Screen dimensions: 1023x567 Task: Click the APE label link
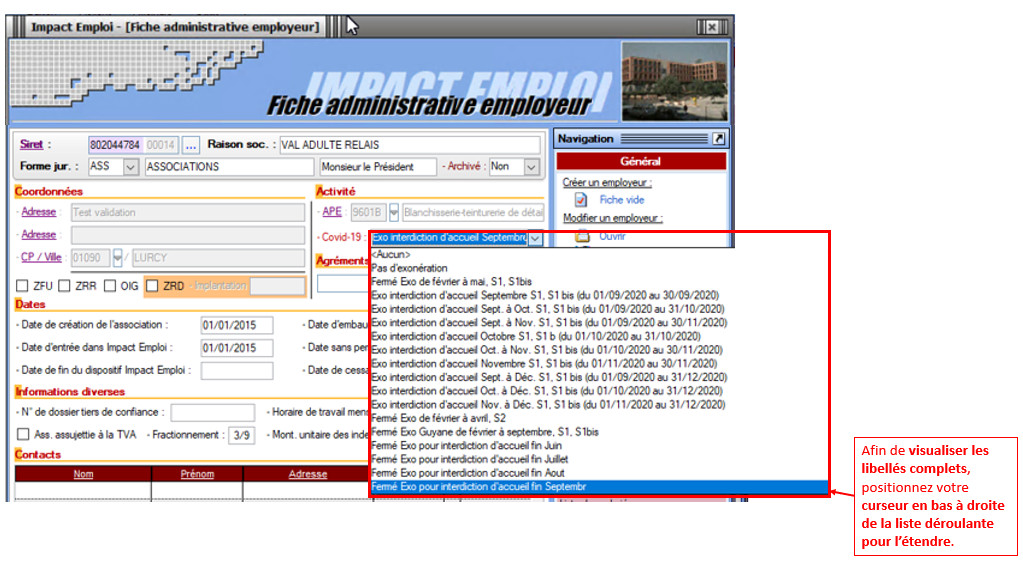pos(332,211)
